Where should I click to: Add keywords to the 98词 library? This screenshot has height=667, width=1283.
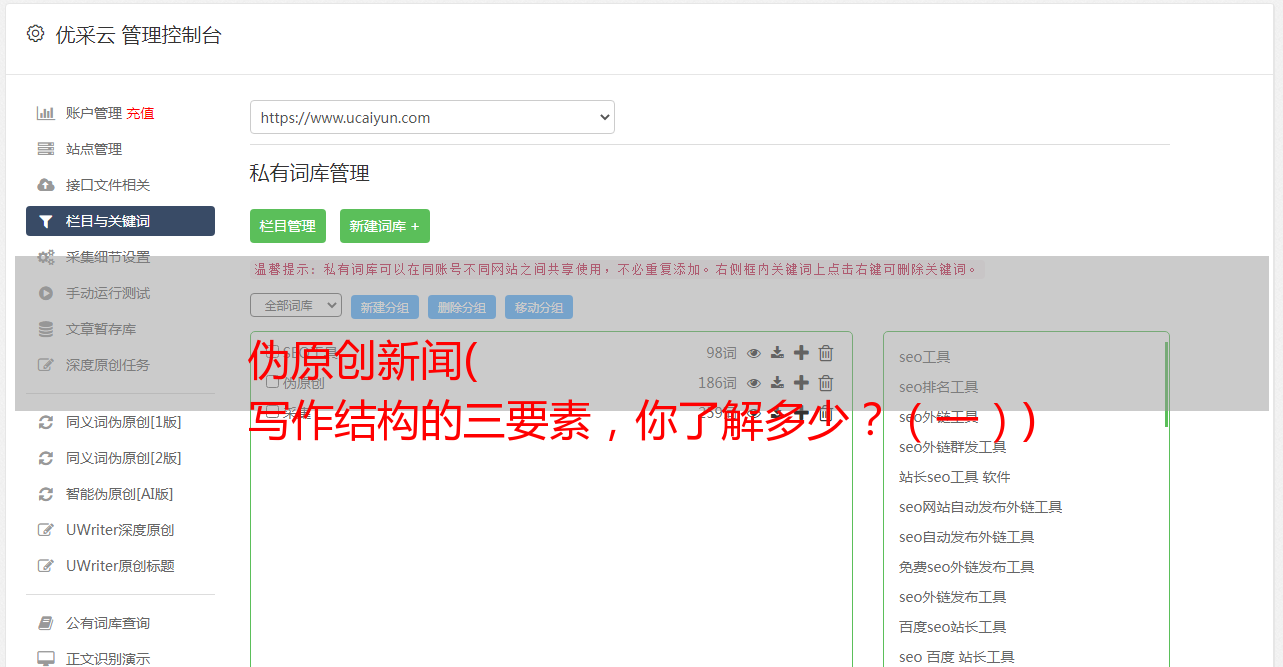[x=801, y=353]
